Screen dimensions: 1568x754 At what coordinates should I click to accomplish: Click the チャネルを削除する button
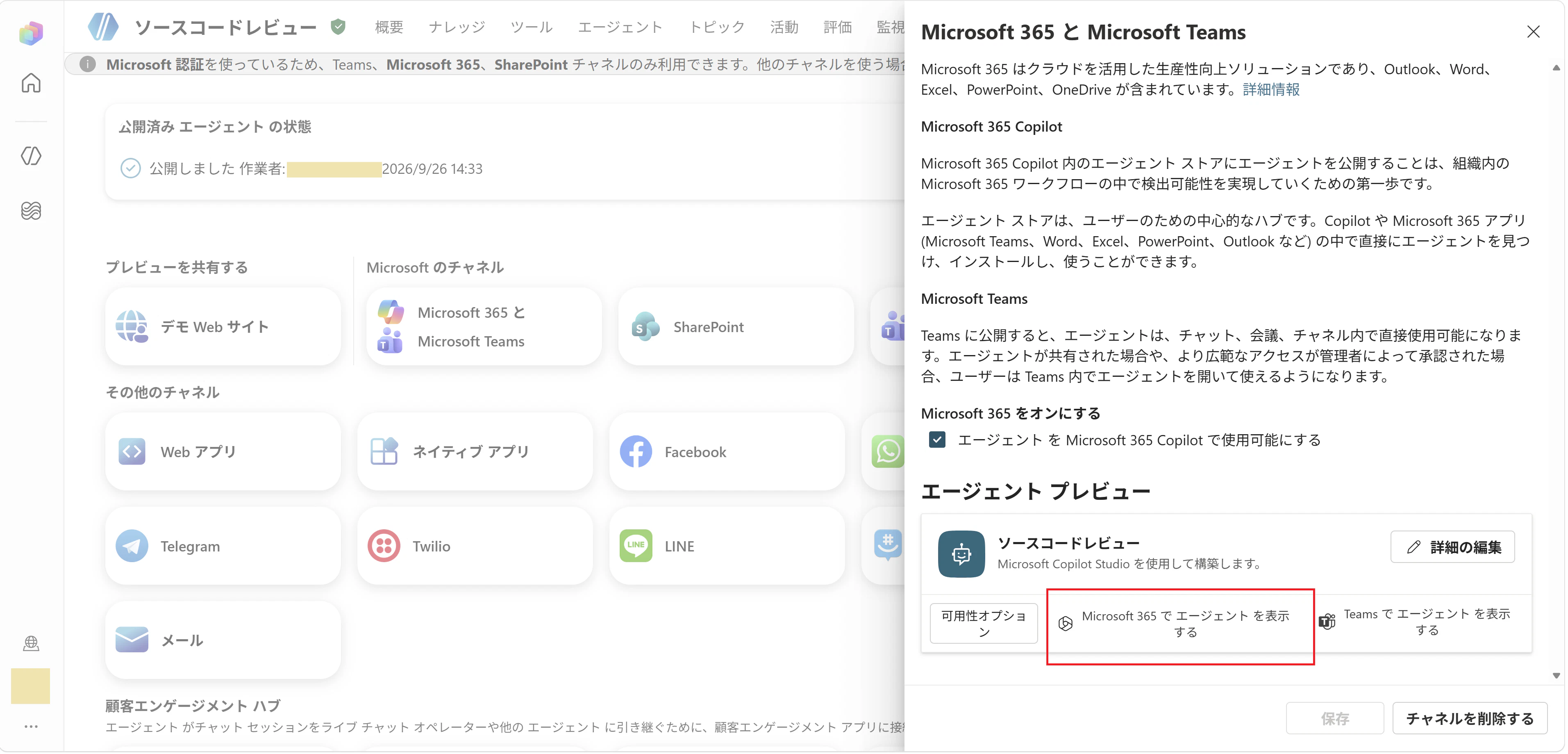tap(1470, 719)
